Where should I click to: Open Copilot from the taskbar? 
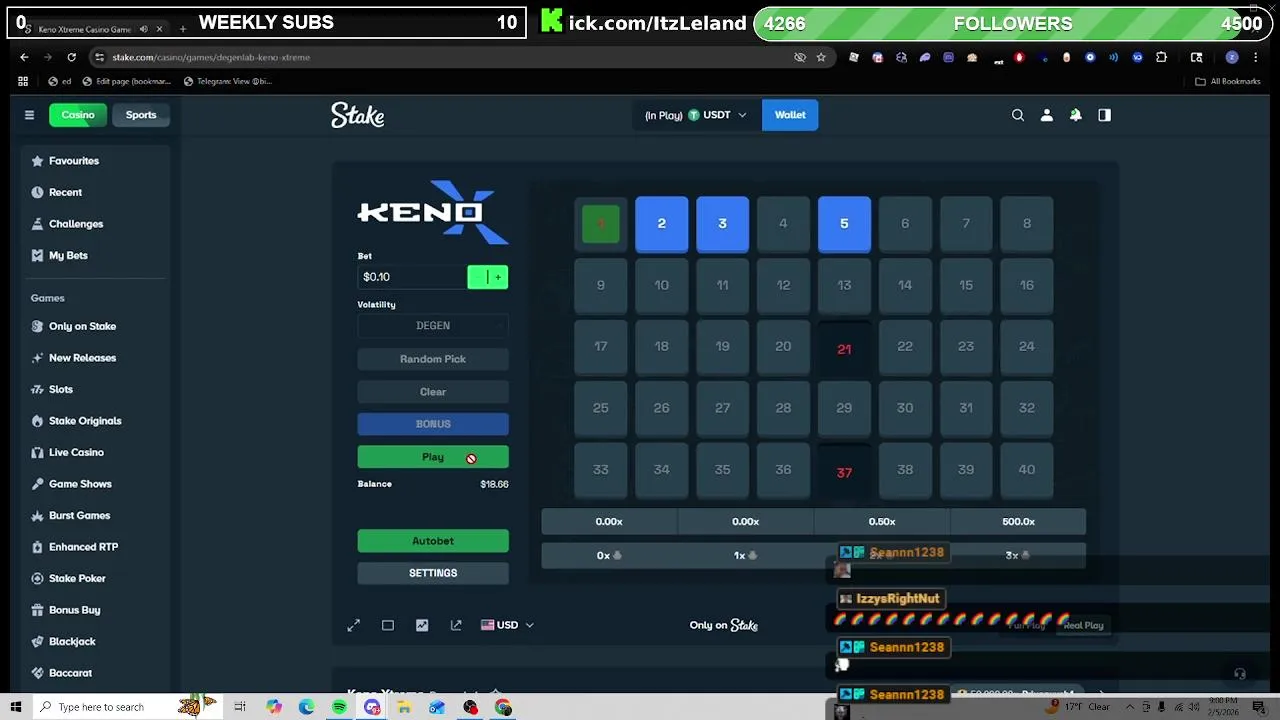pyautogui.click(x=273, y=707)
